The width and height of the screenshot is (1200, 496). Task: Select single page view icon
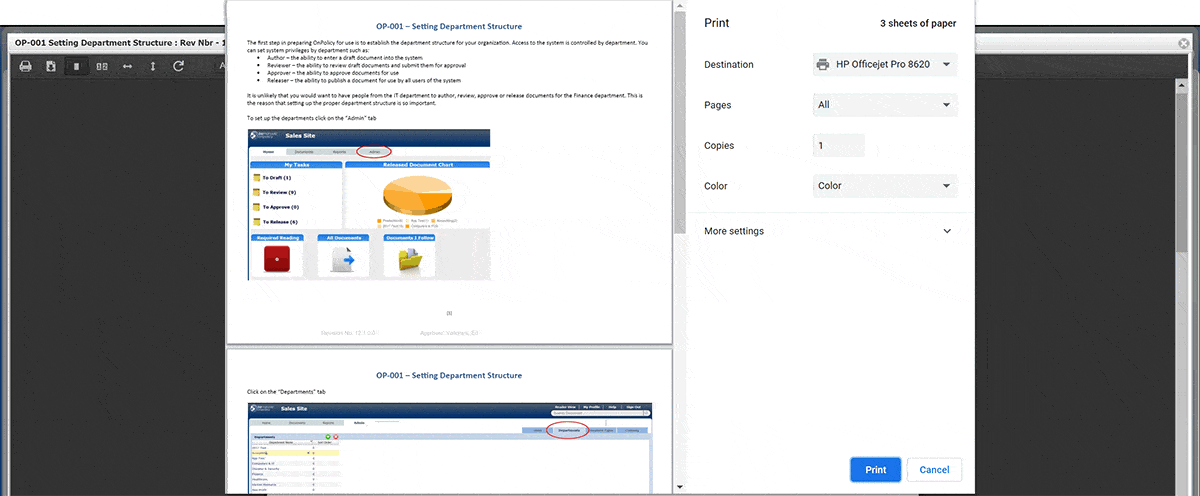[76, 66]
